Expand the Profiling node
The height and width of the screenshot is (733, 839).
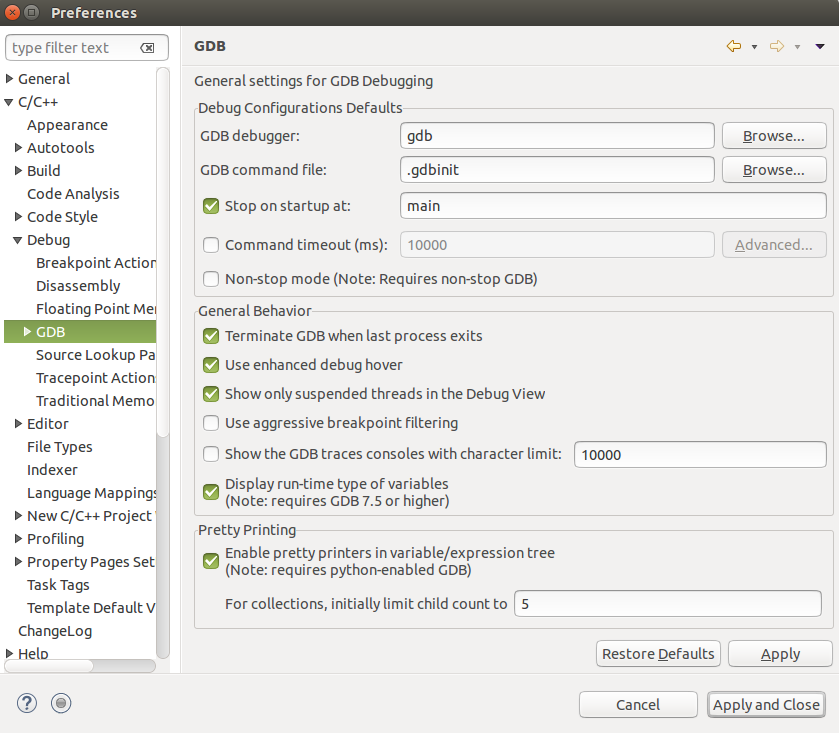18,539
